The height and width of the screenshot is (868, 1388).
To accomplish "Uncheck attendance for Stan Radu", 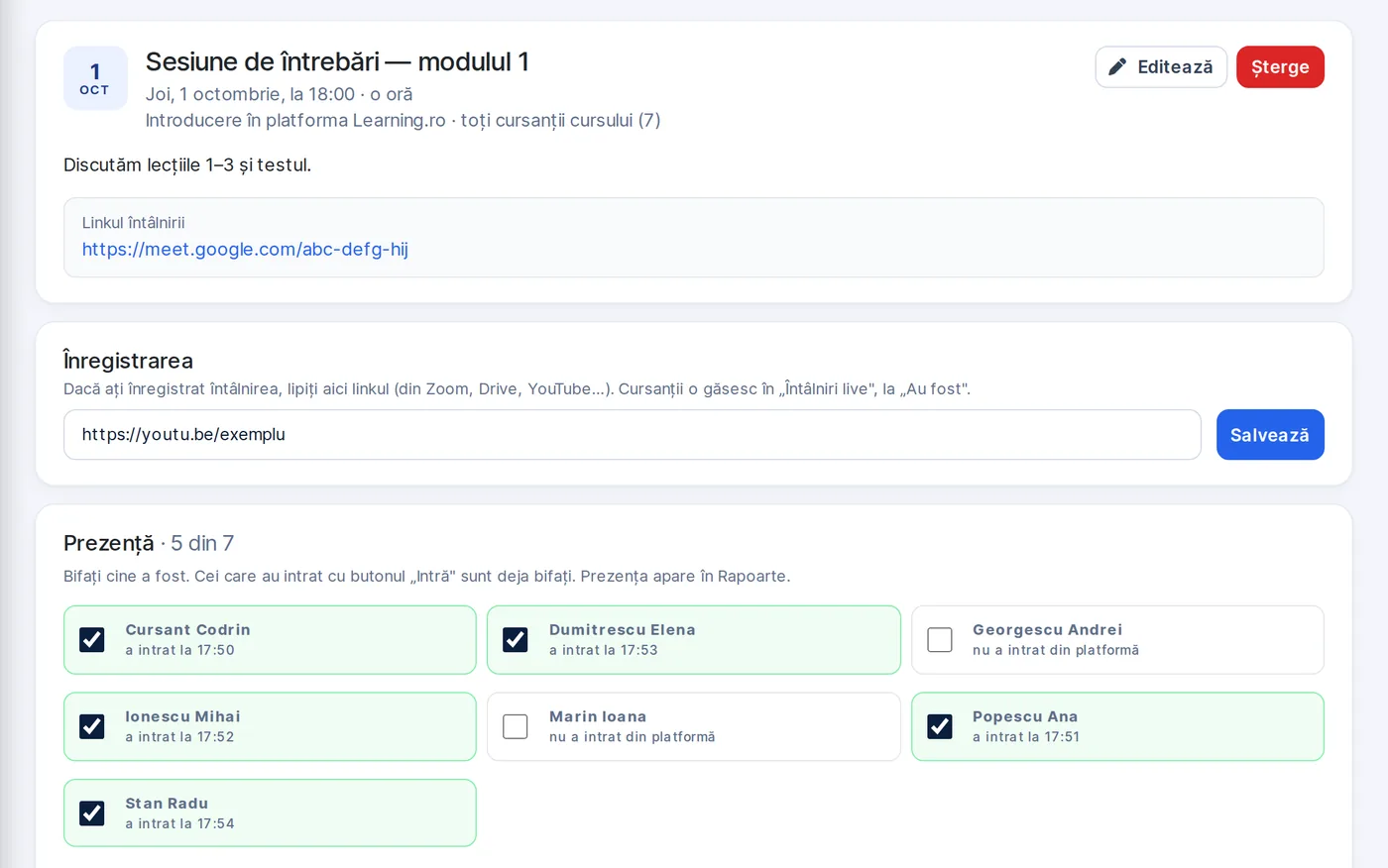I will [92, 814].
